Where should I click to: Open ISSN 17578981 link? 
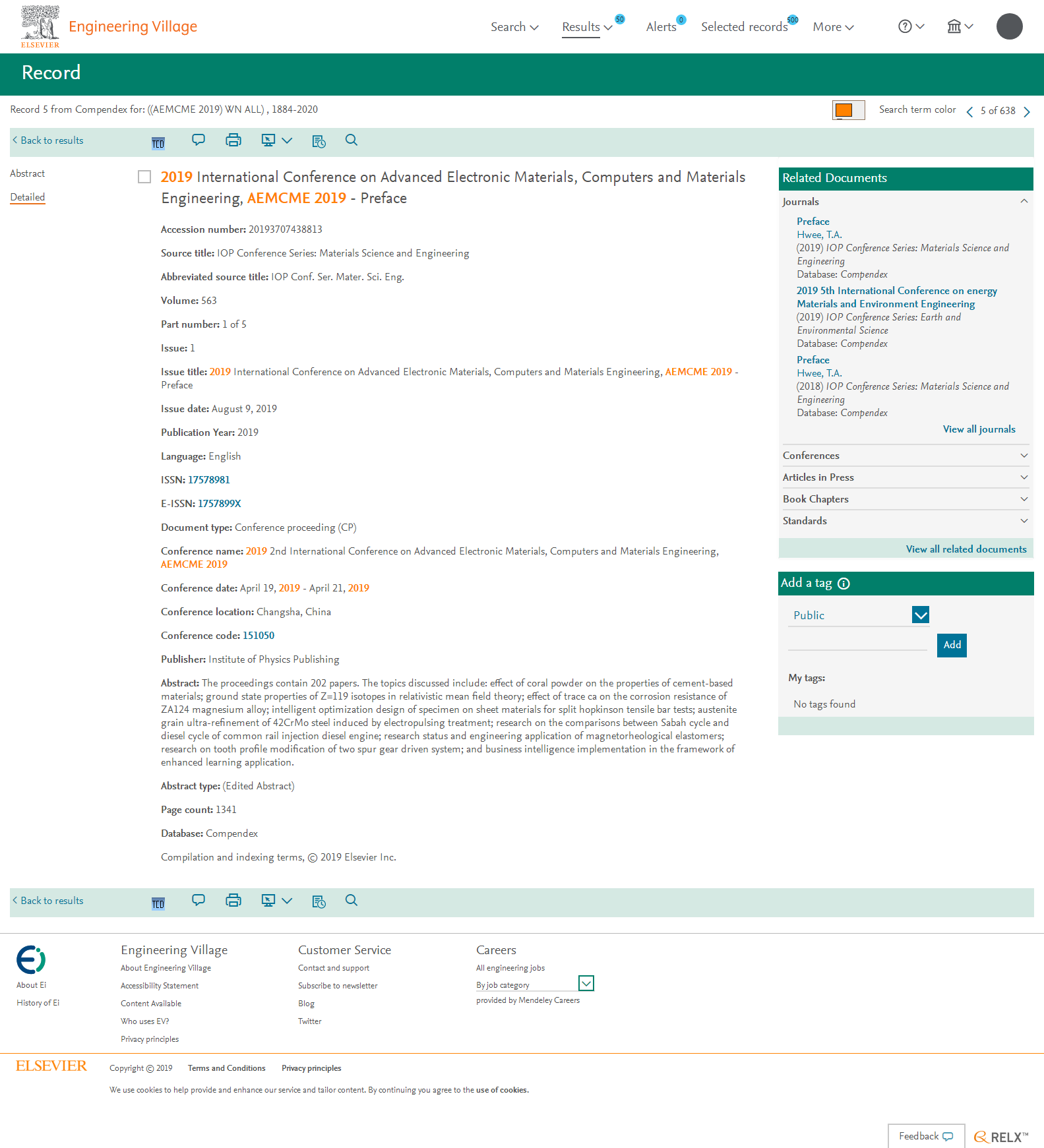pos(209,480)
